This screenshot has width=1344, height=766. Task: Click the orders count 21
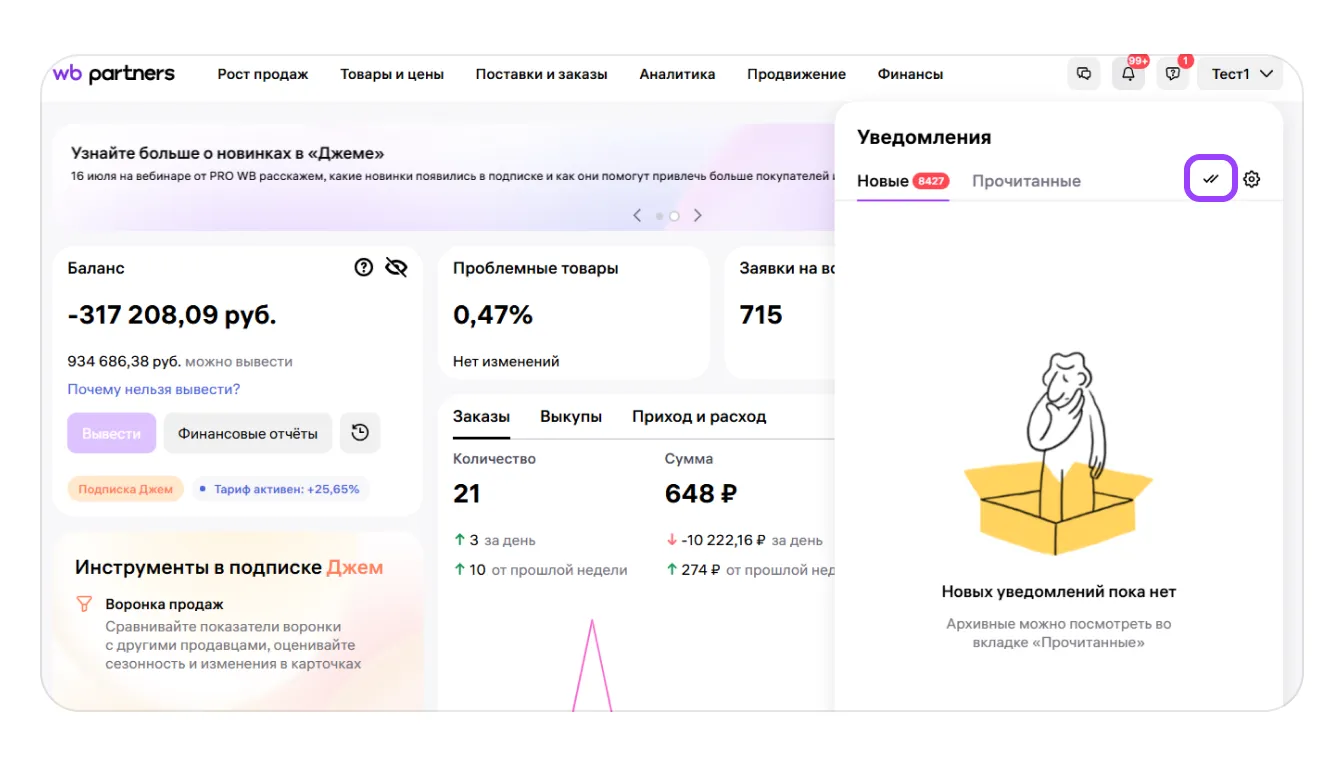[466, 493]
